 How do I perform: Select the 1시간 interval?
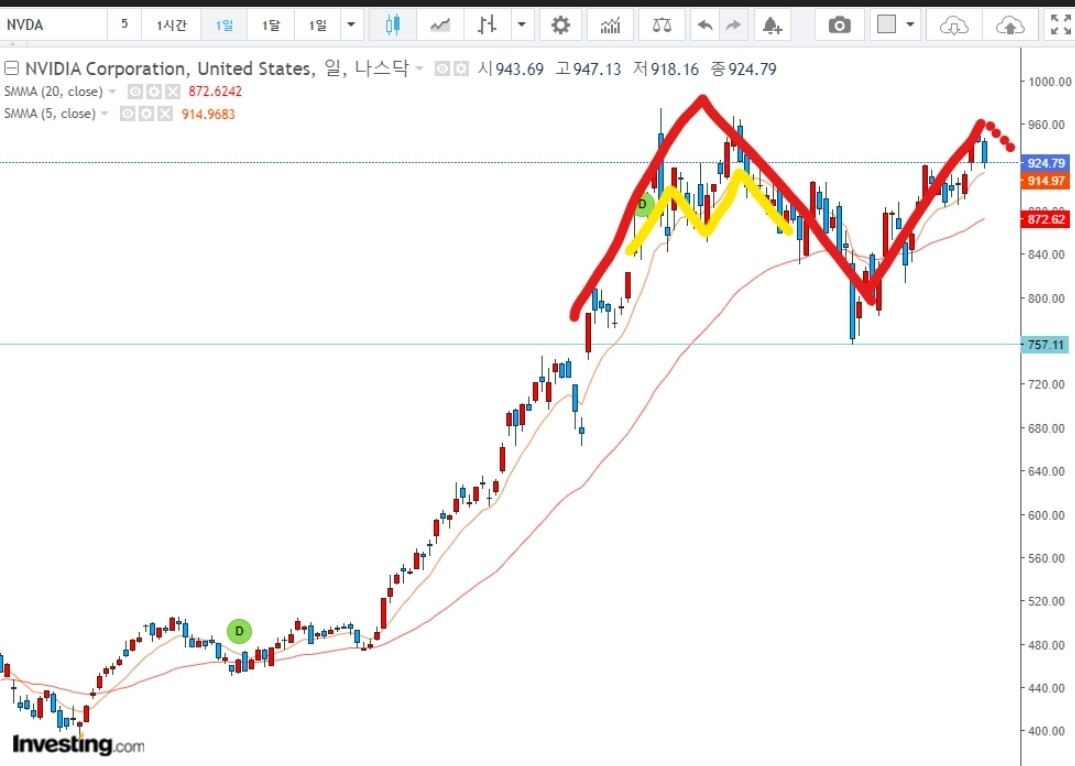171,25
